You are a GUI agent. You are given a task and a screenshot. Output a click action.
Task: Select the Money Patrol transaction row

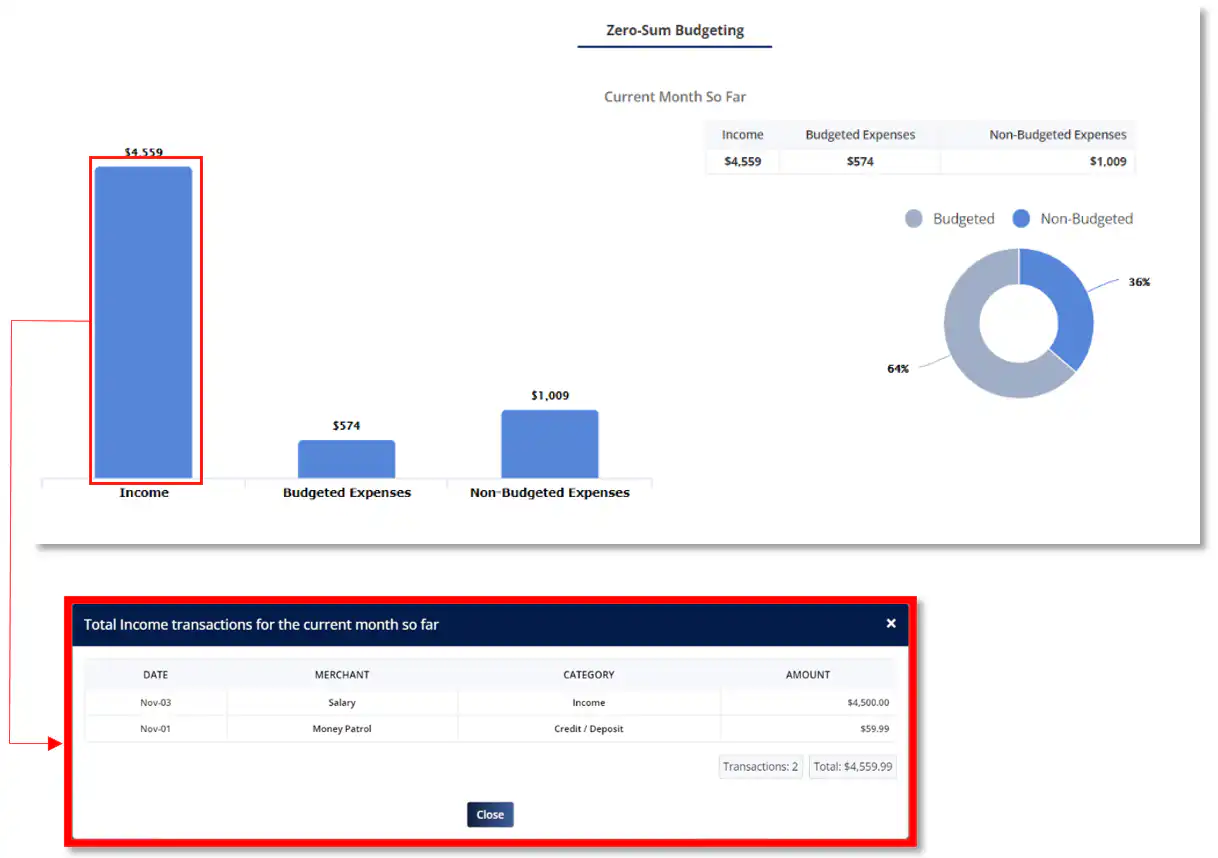pyautogui.click(x=342, y=729)
